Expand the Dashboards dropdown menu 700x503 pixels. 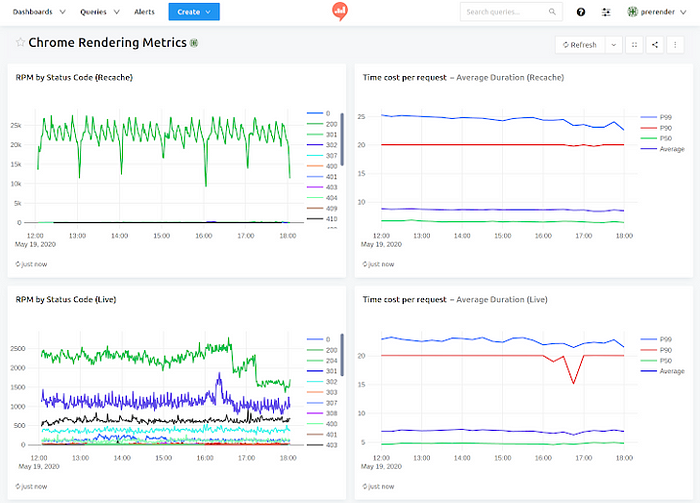point(39,12)
